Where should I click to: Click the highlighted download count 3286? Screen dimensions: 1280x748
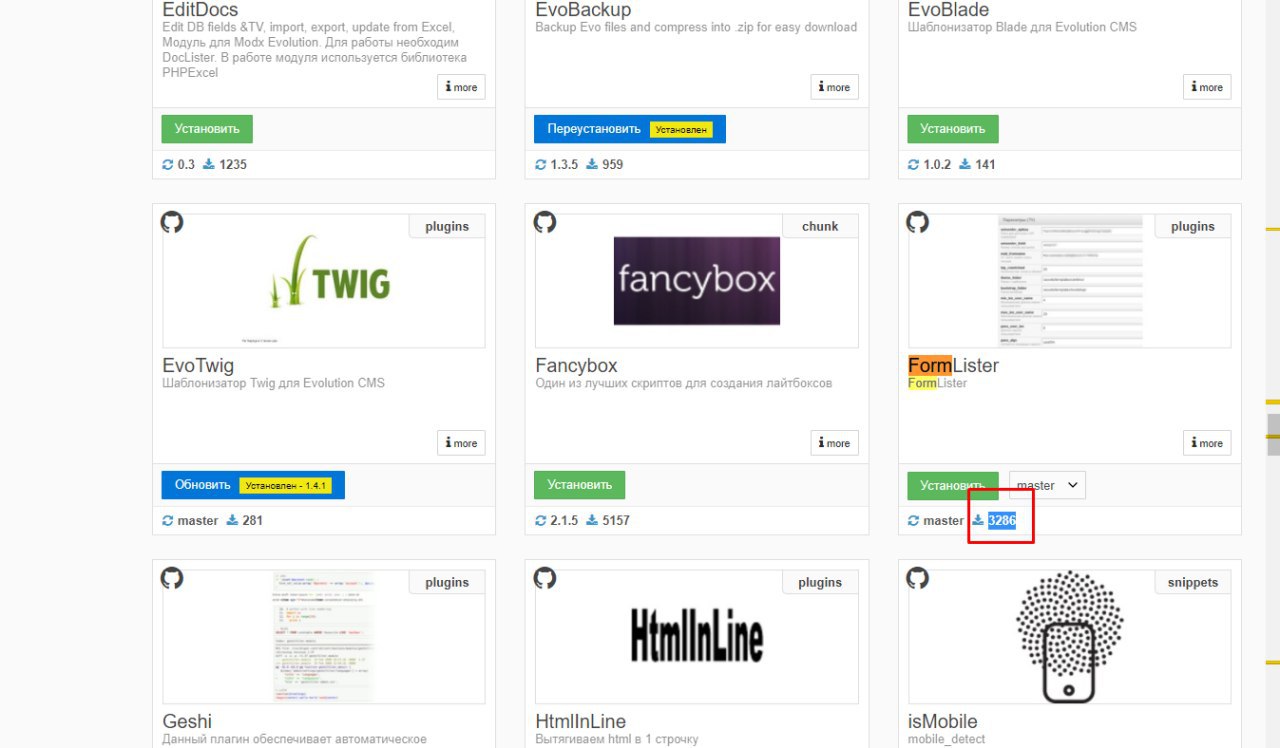coord(1002,520)
